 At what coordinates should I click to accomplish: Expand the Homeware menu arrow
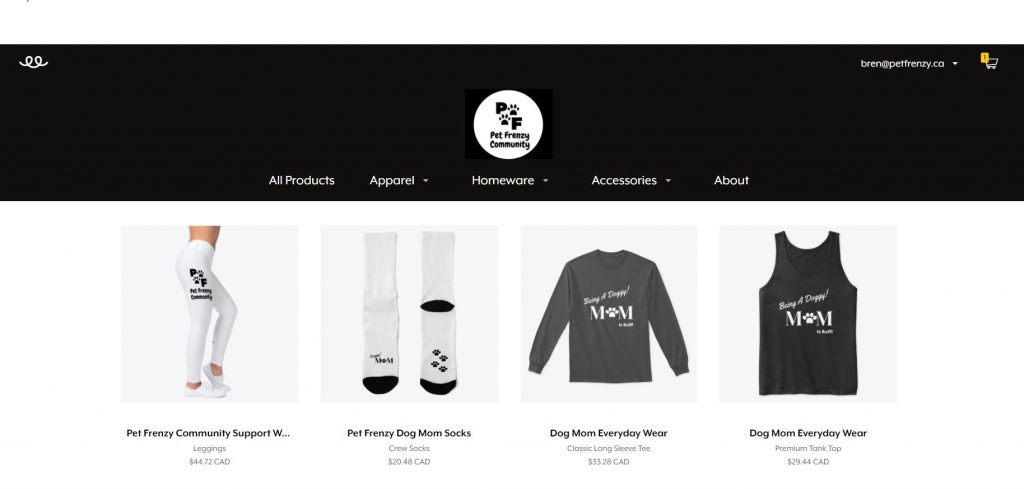coord(545,181)
